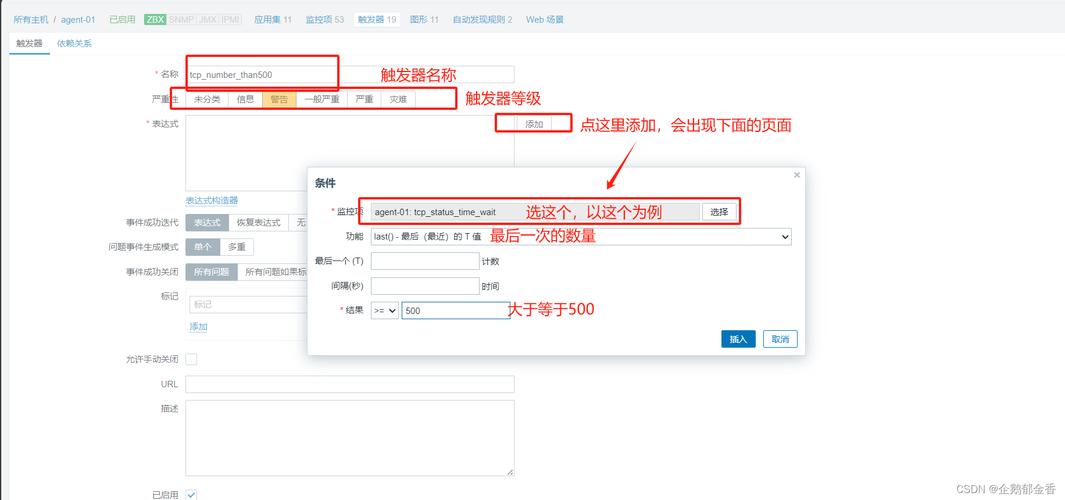1065x500 pixels.
Task: Open the >= operator dropdown
Action: 384,310
